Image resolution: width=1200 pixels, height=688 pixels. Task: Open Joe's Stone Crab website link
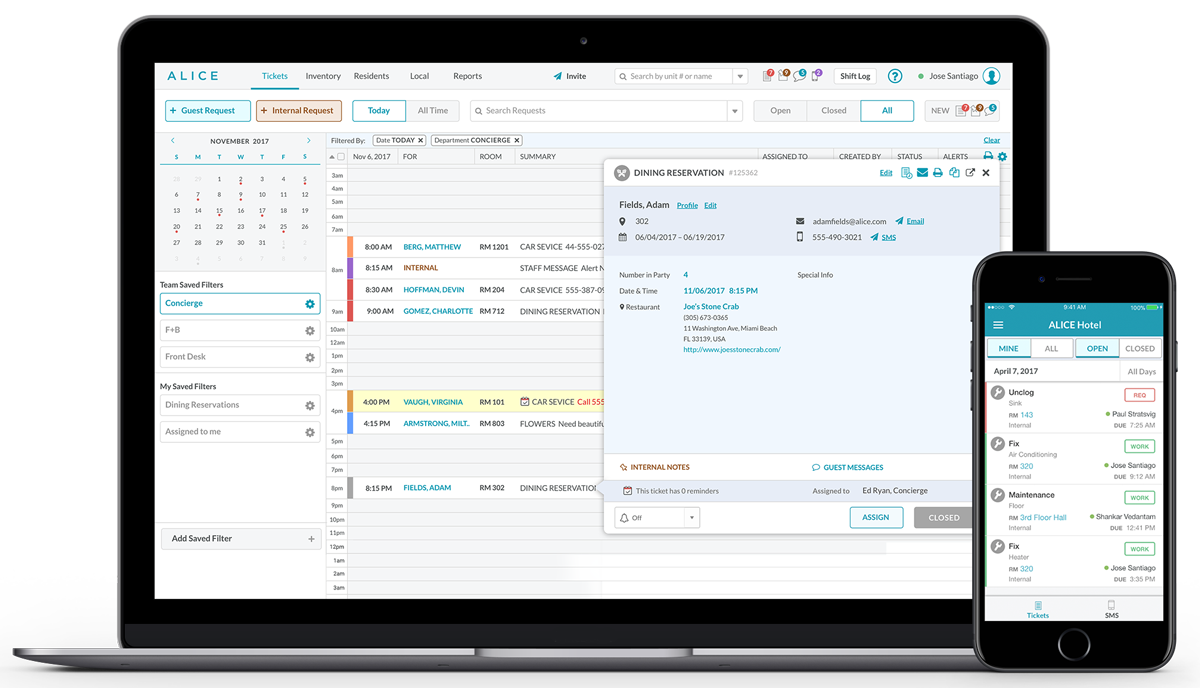[731, 350]
